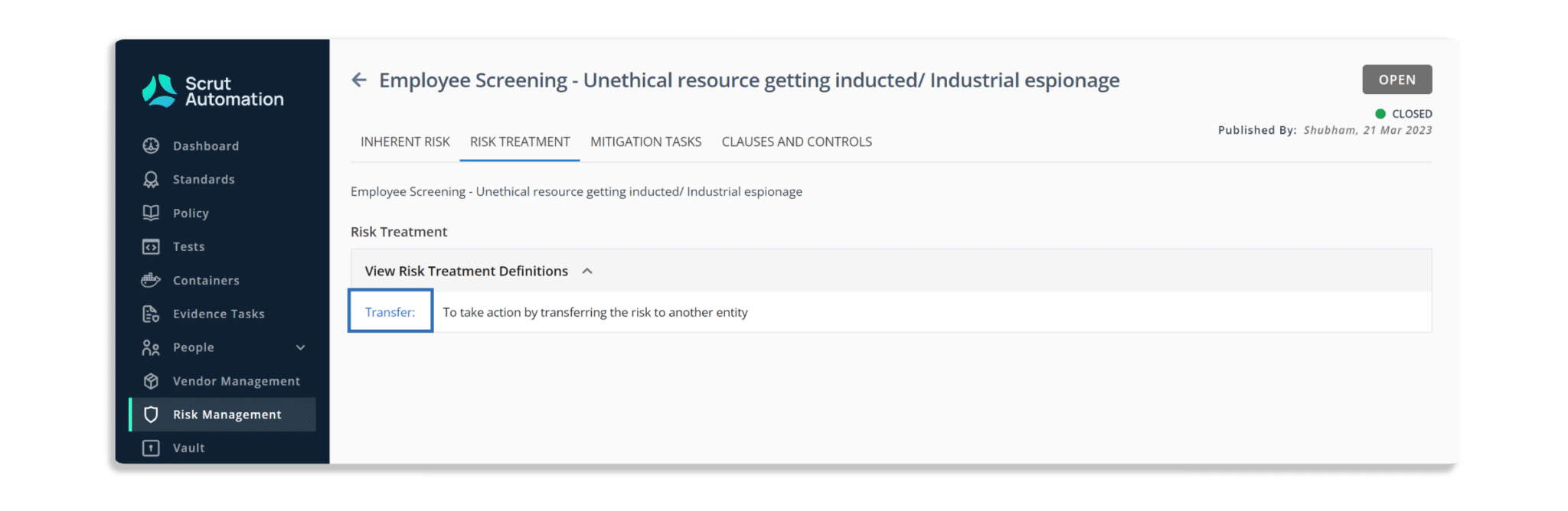
Task: Click the Standards badge icon
Action: (x=151, y=179)
